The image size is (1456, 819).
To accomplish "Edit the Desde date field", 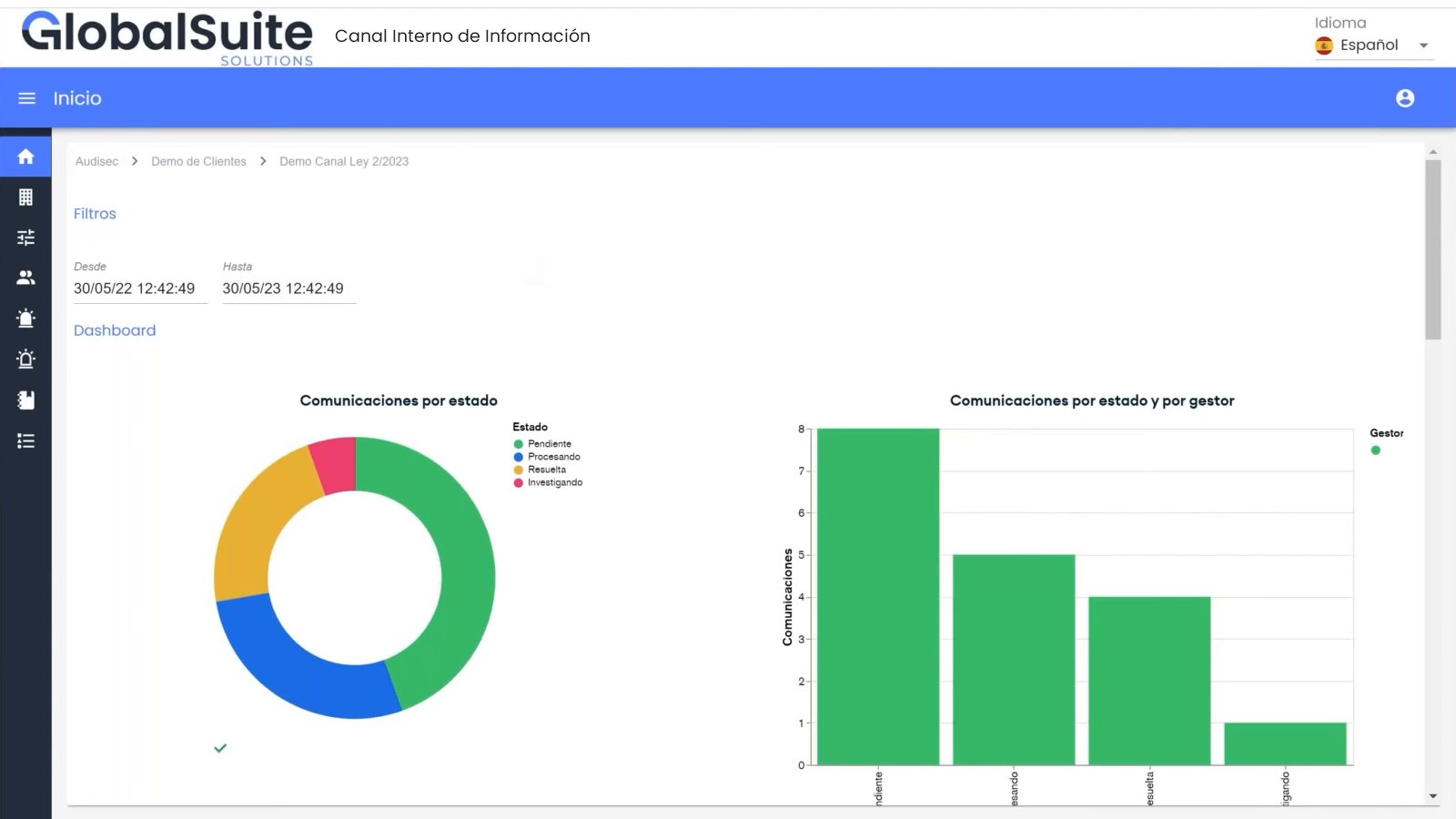I will tap(140, 288).
